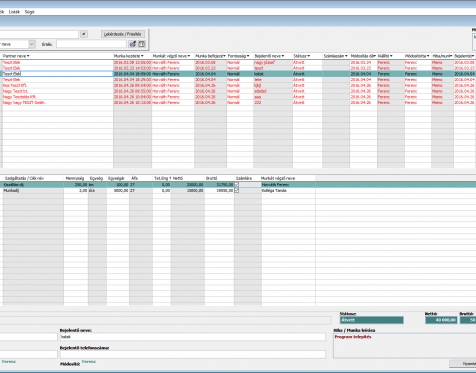Click the Kolléga Tanár worker cell
The width and height of the screenshot is (476, 373).
288,190
